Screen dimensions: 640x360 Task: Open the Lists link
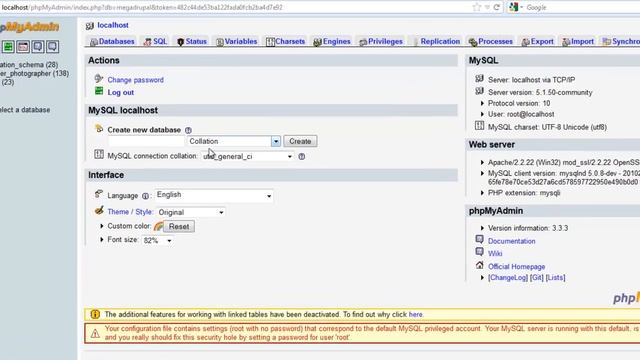click(556, 278)
